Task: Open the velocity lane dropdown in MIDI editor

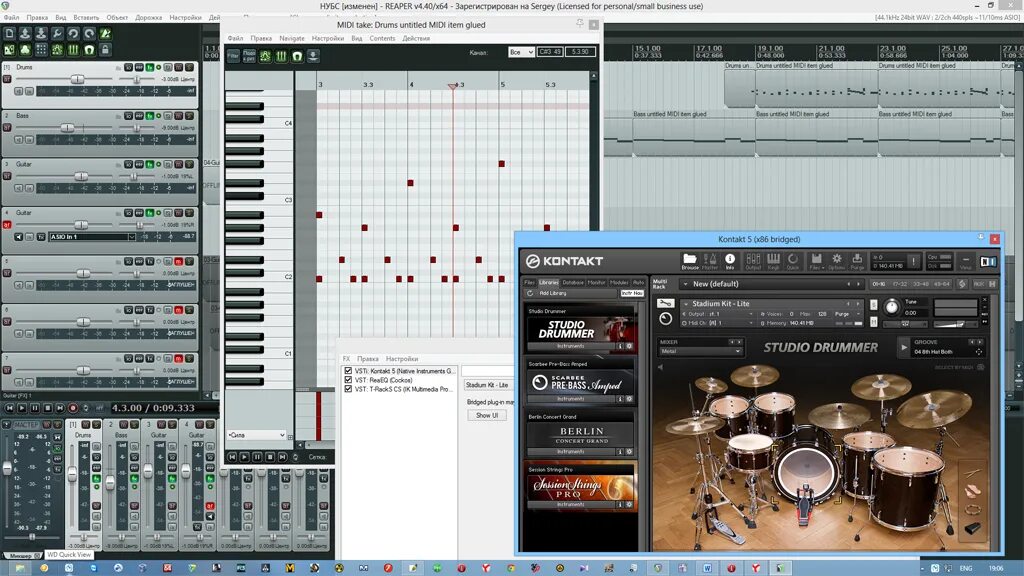Action: (x=257, y=435)
